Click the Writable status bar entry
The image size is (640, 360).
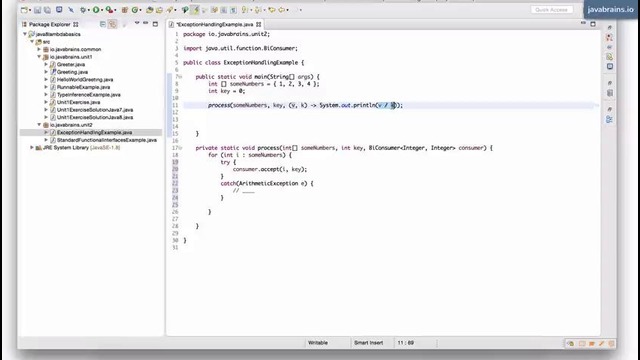(318, 343)
